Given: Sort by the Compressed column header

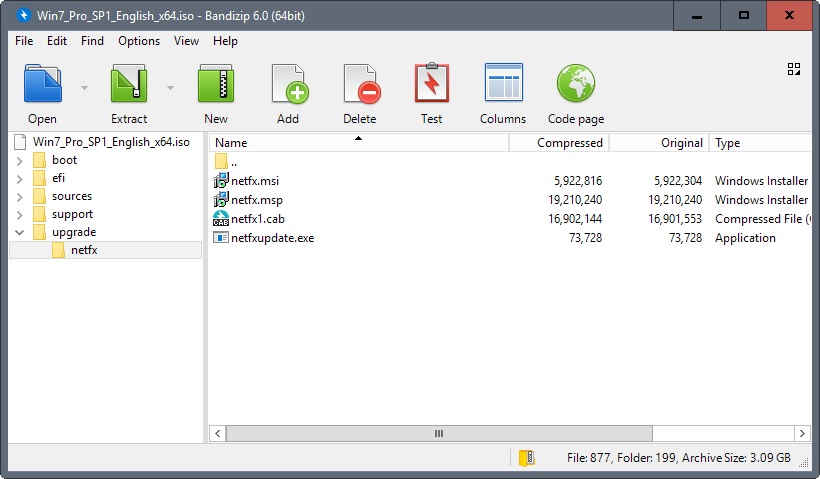Looking at the screenshot, I should (x=559, y=143).
